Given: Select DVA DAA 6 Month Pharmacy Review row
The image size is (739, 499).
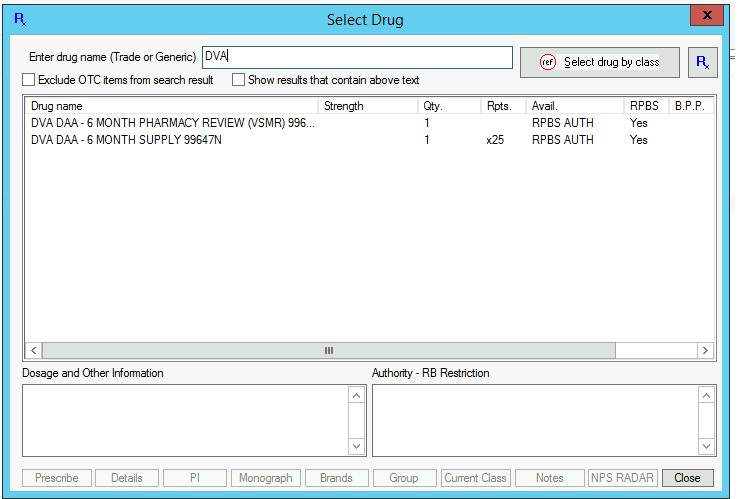Looking at the screenshot, I should [x=369, y=123].
